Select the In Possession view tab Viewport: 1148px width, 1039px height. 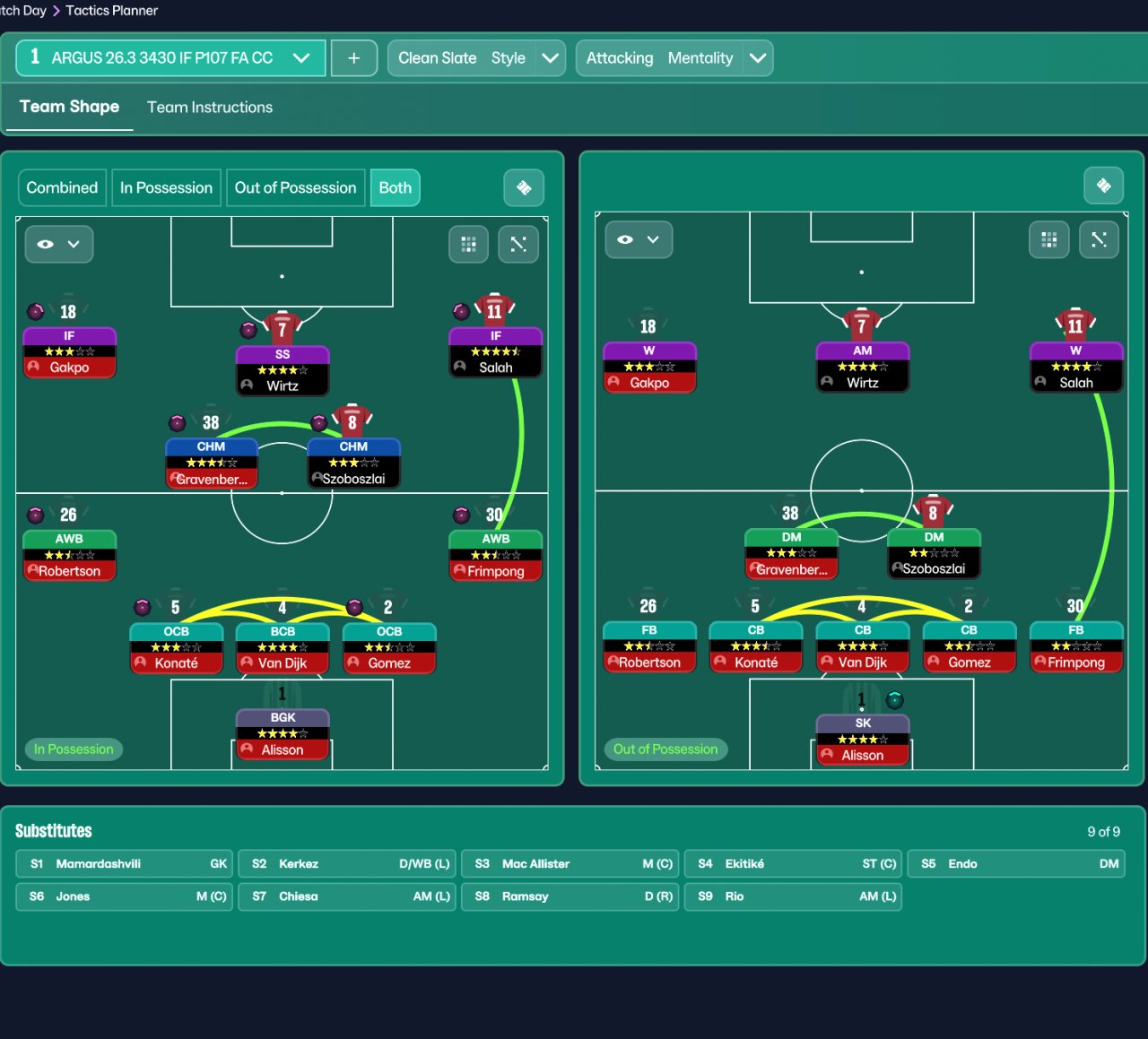click(x=166, y=187)
